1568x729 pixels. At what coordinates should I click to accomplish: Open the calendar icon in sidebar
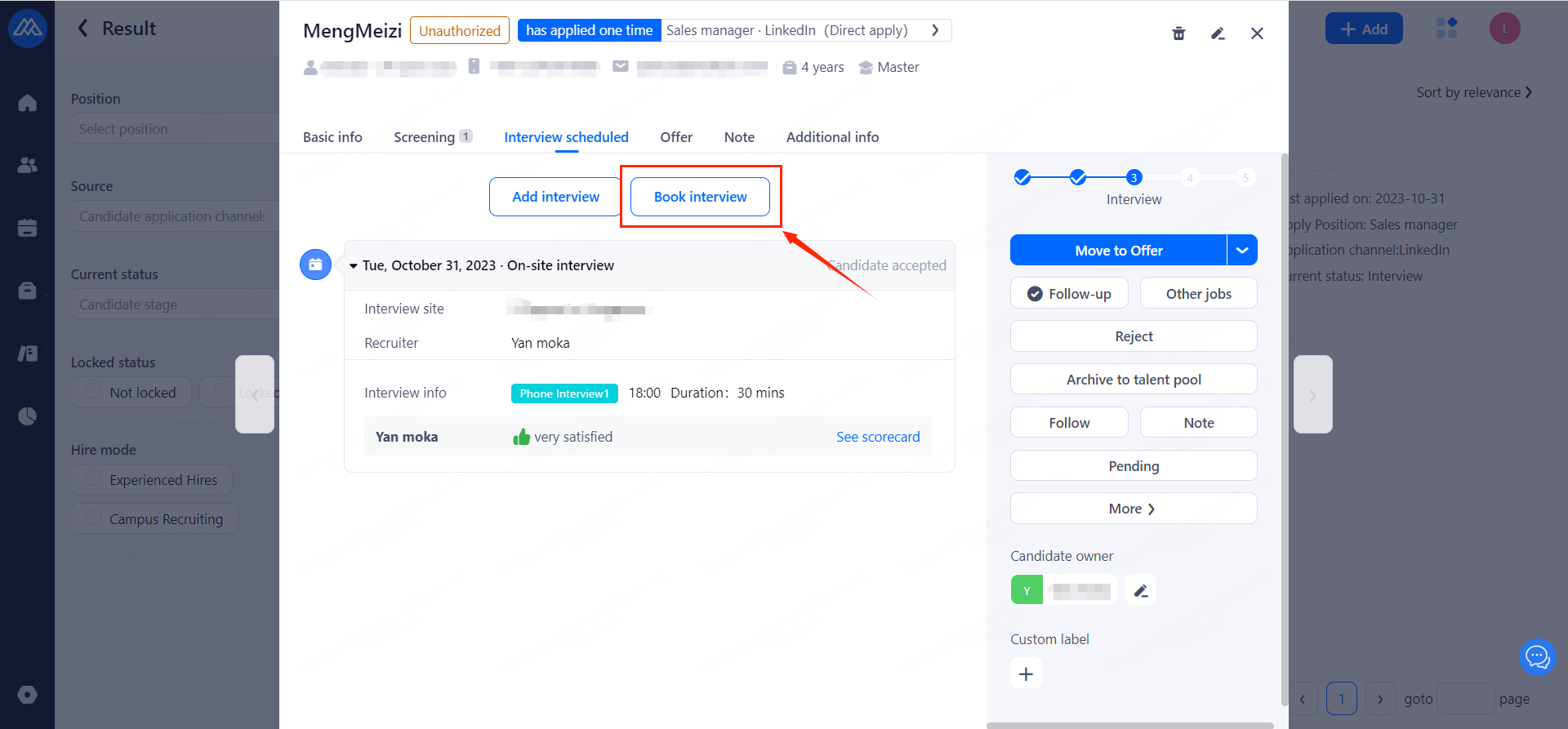point(28,228)
